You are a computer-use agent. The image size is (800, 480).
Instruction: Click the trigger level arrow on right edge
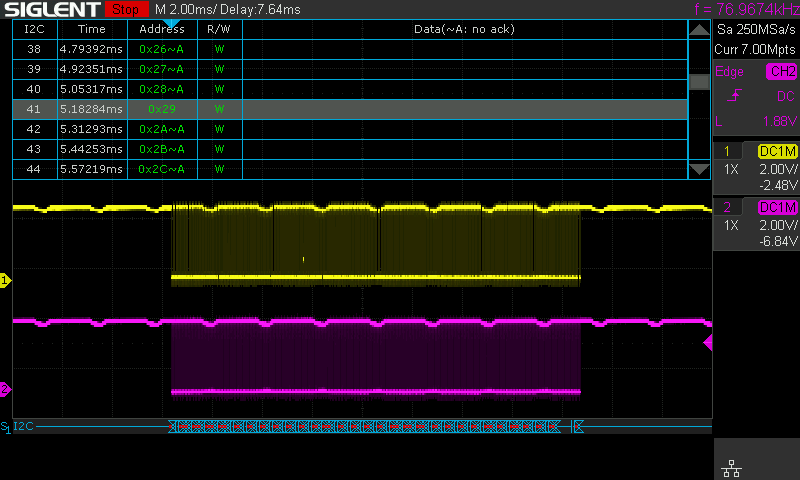click(708, 343)
